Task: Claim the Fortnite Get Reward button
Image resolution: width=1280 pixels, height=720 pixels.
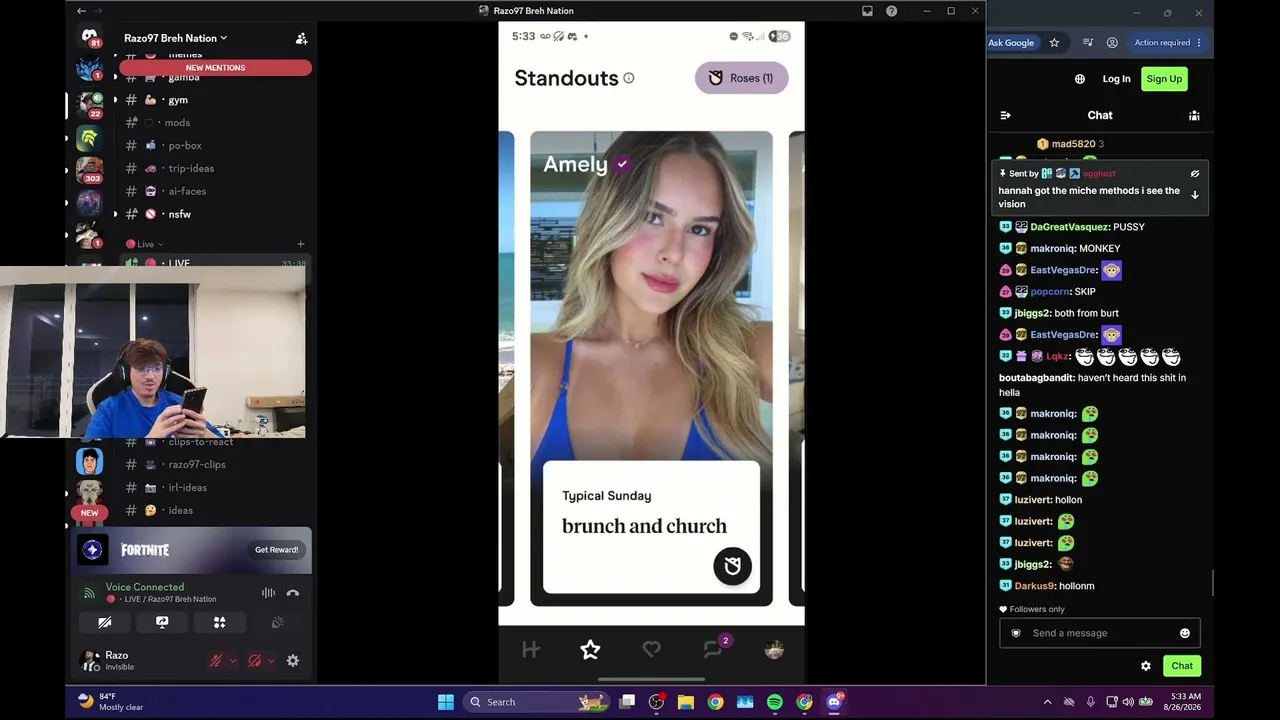Action: [276, 550]
